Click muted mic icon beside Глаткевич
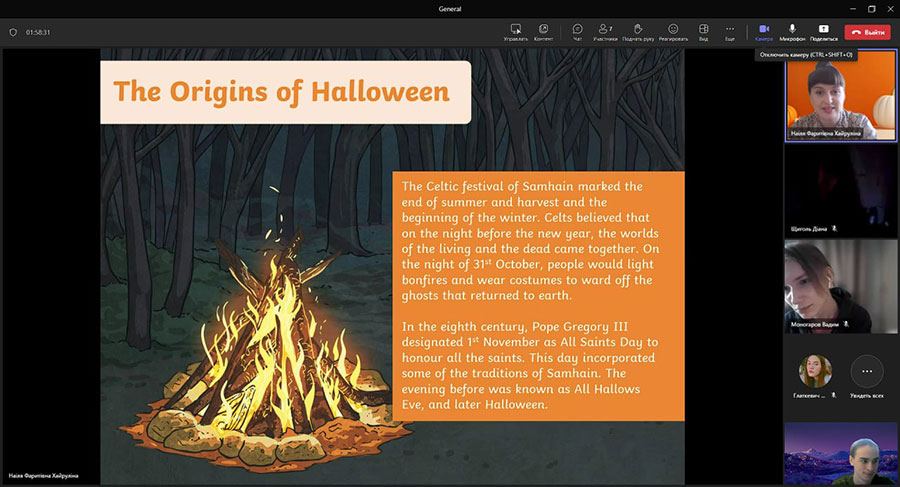Viewport: 900px width, 487px height. 833,395
